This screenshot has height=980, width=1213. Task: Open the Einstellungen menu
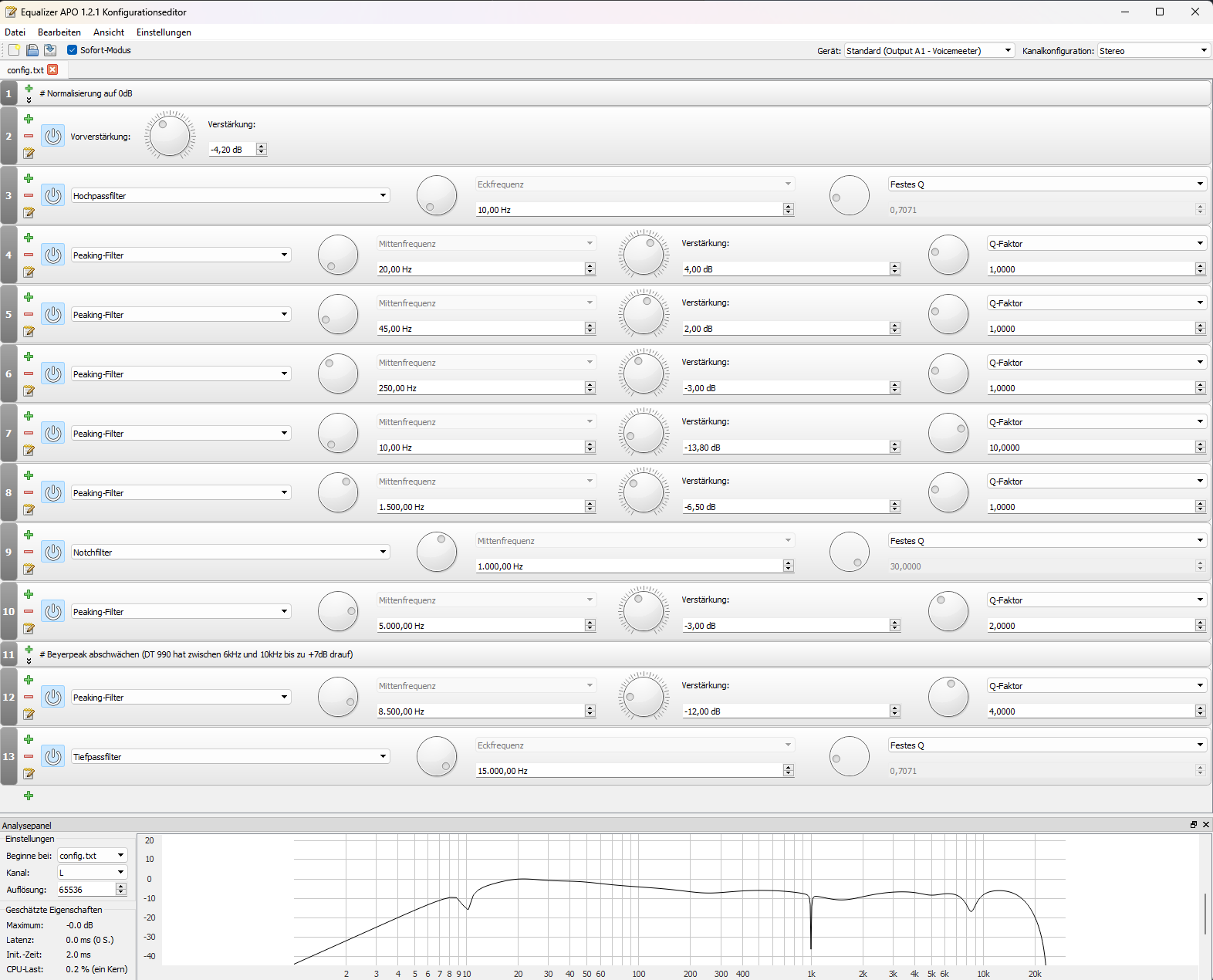tap(164, 32)
